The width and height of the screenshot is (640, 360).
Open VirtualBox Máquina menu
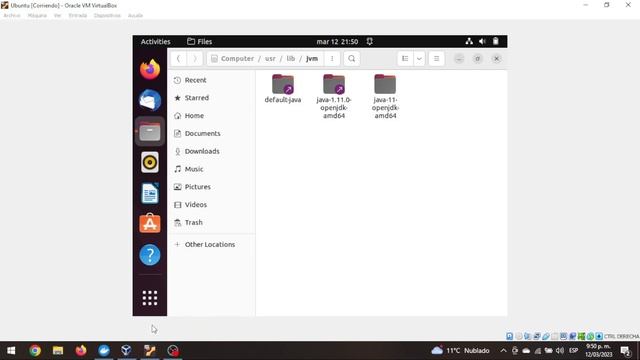(37, 16)
